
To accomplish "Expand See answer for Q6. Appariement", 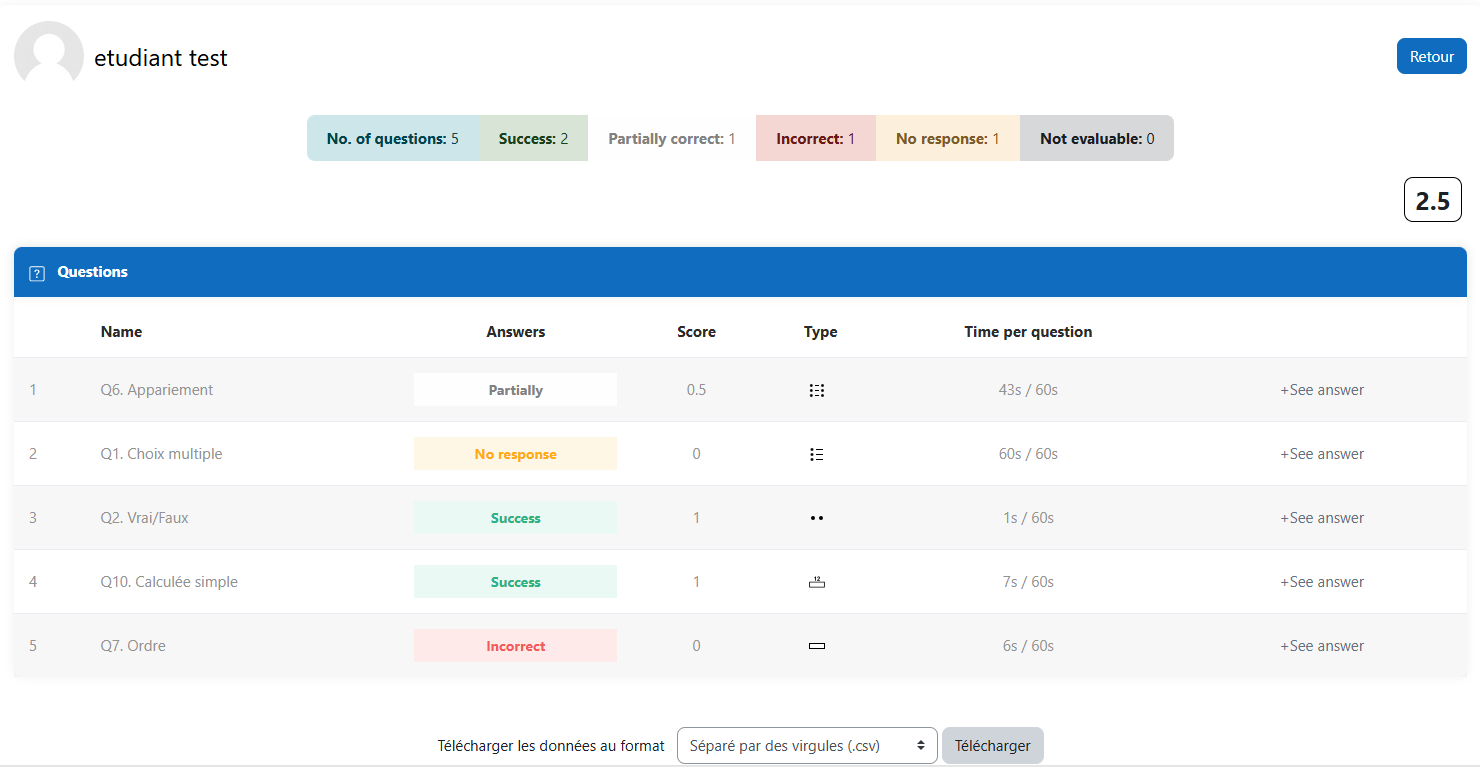I will (1321, 390).
